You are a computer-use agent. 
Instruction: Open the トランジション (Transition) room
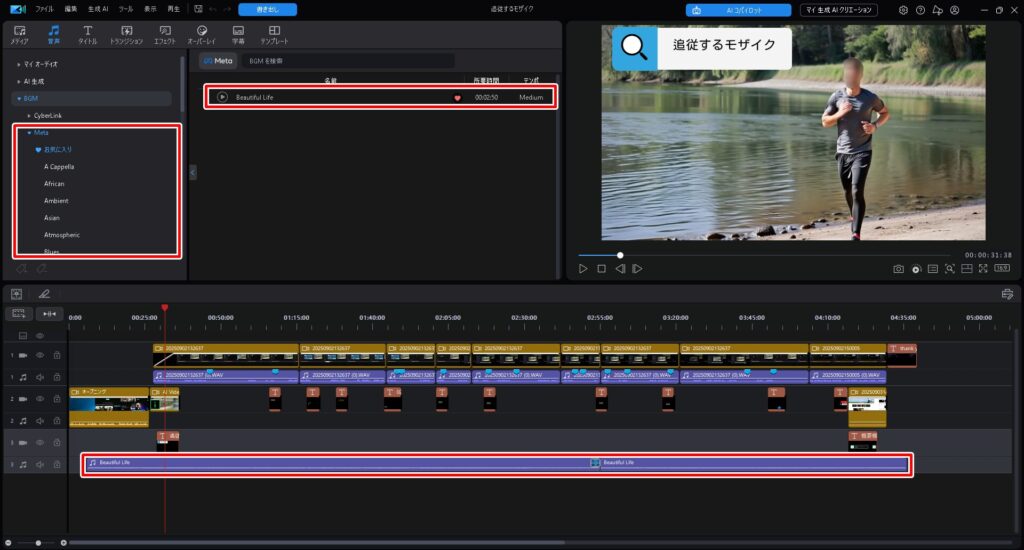pos(126,34)
